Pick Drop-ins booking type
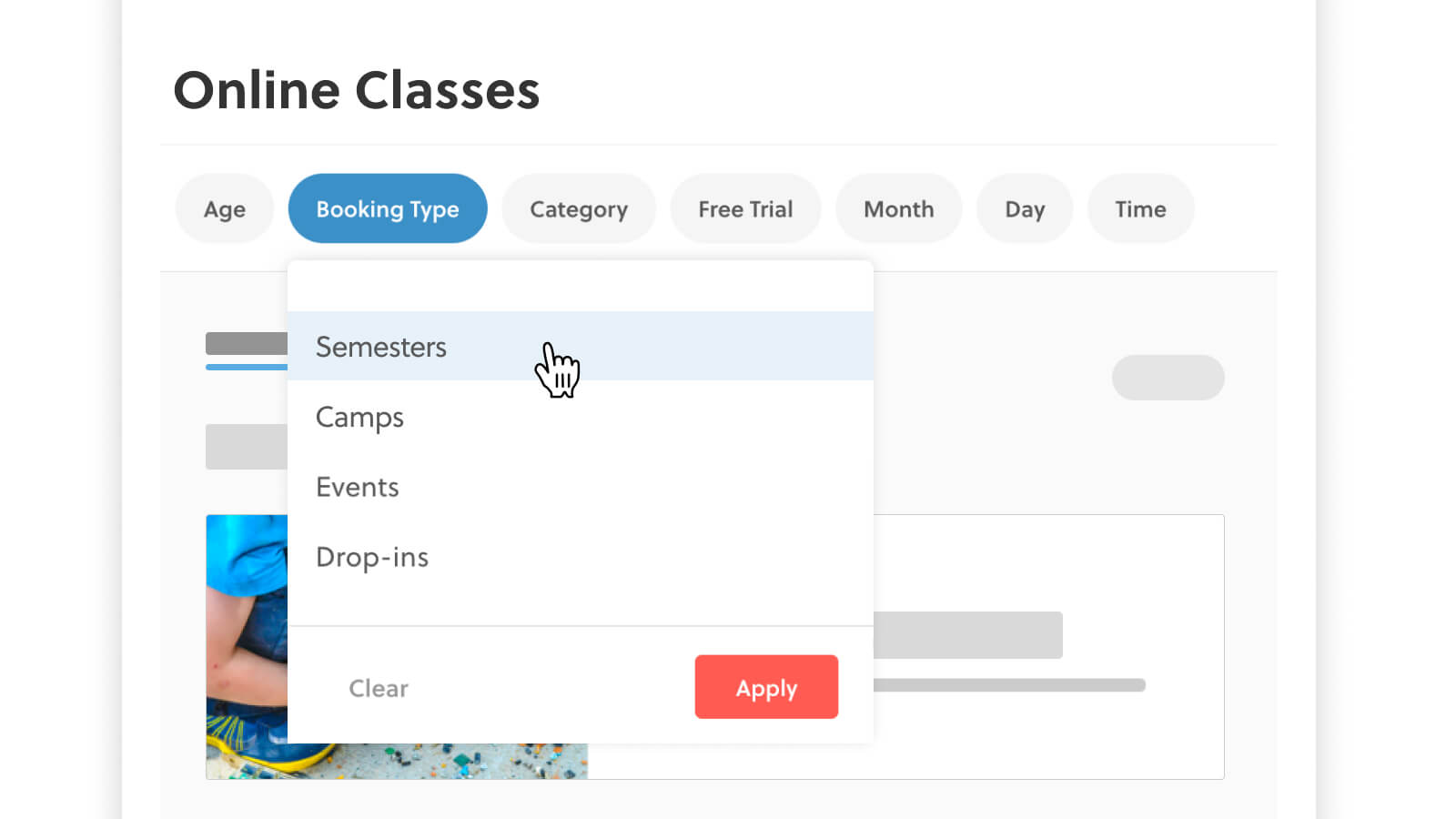 [372, 557]
